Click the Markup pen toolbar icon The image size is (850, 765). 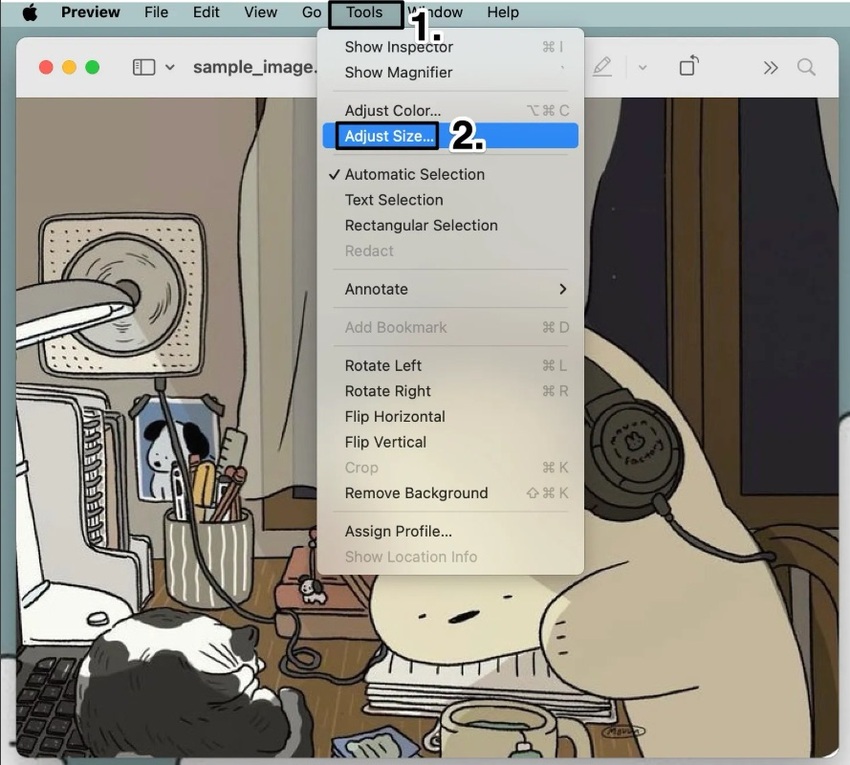[x=602, y=67]
